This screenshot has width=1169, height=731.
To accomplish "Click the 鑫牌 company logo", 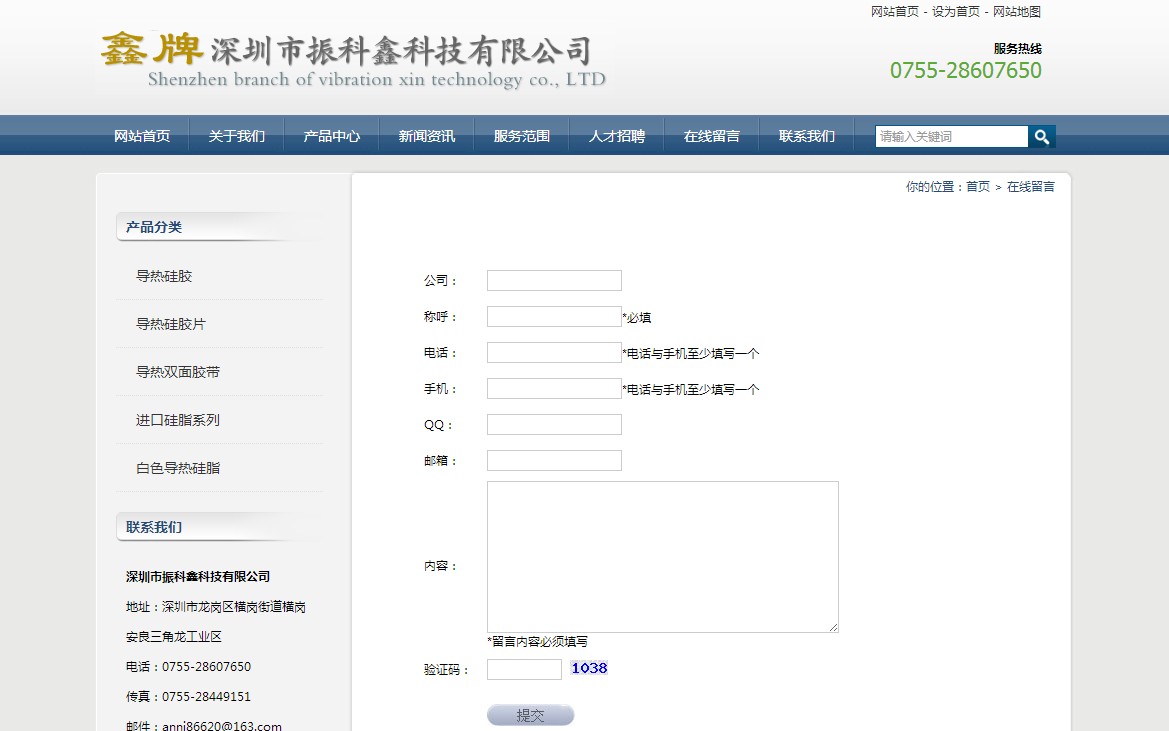I will 353,60.
